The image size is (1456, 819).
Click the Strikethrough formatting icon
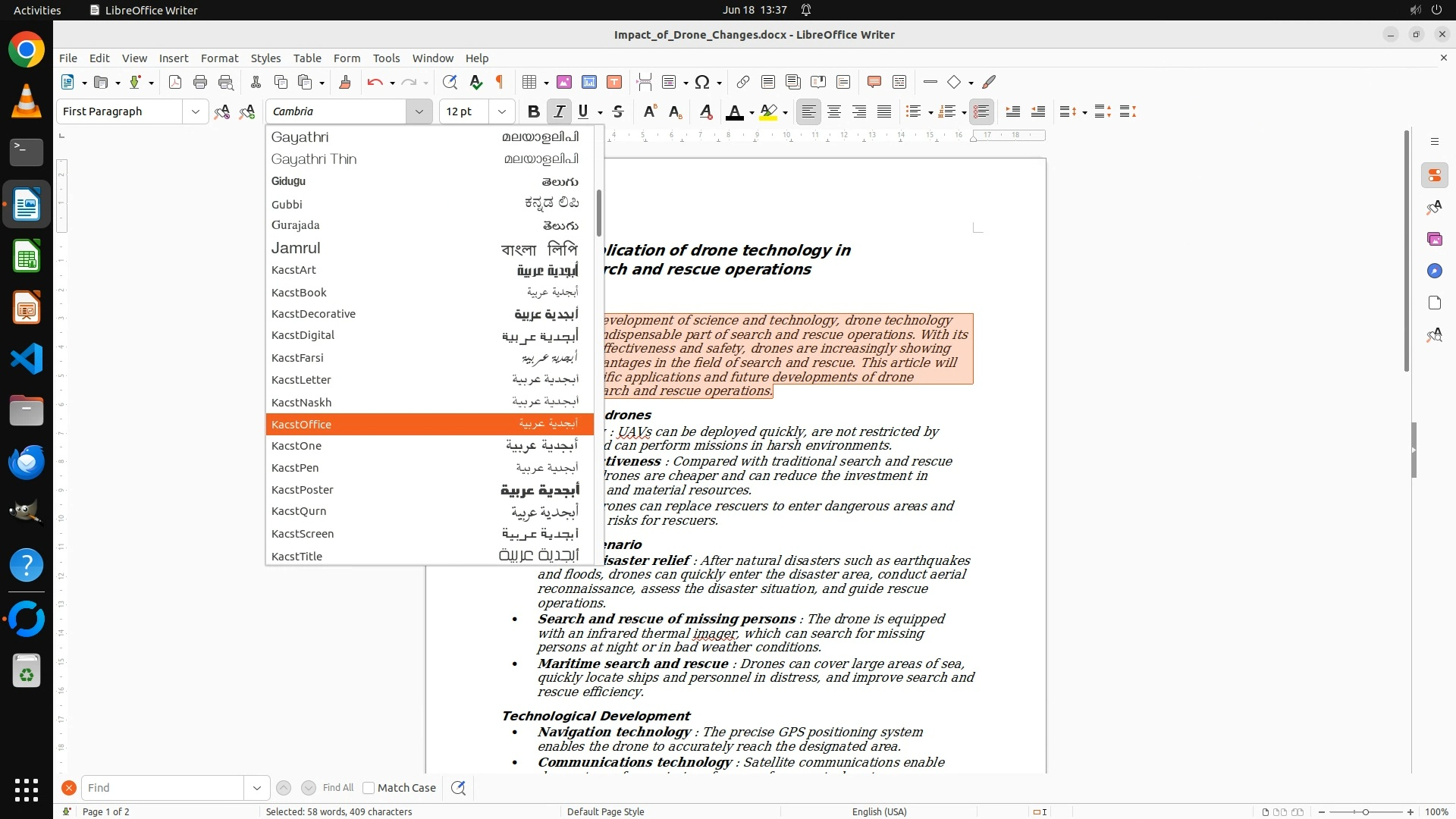pyautogui.click(x=618, y=112)
